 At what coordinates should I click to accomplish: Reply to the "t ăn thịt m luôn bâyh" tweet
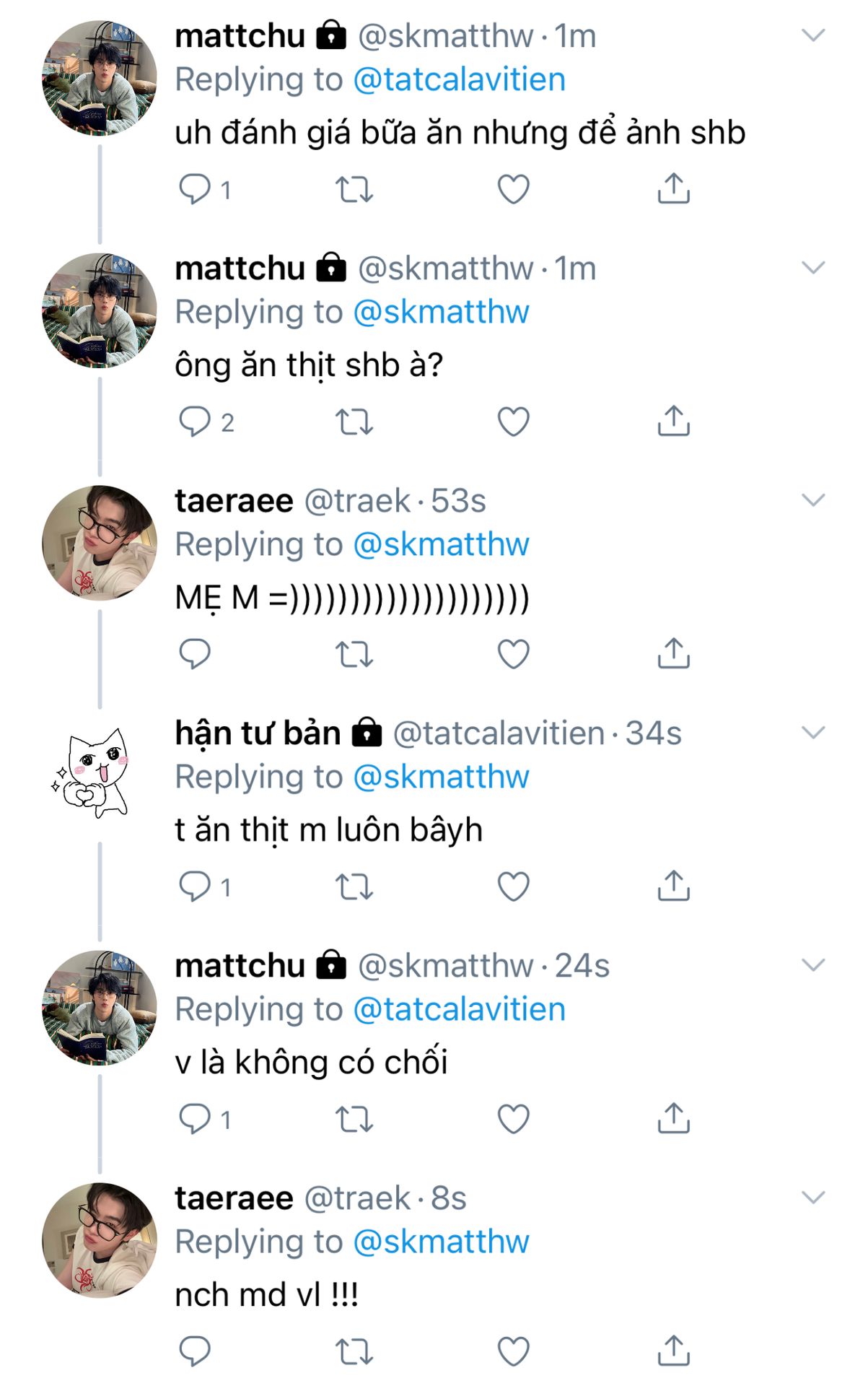click(x=194, y=886)
